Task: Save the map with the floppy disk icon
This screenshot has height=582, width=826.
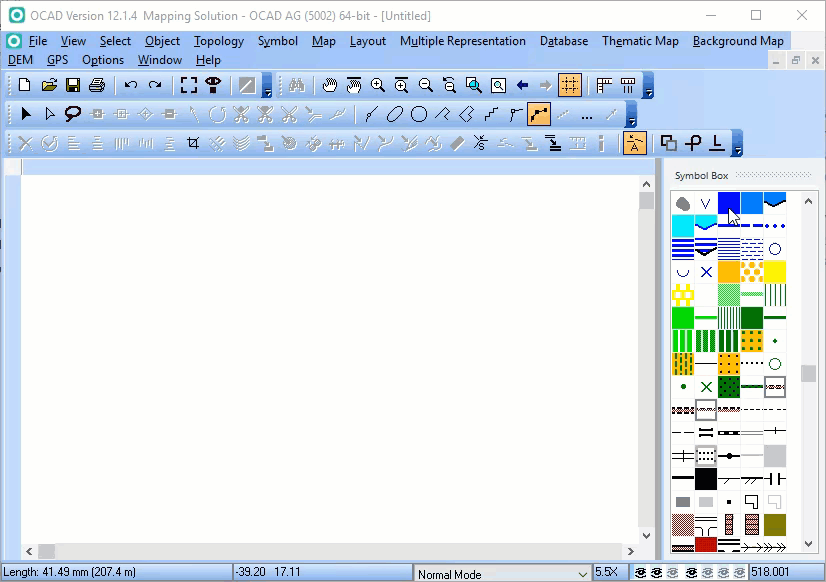Action: tap(73, 85)
